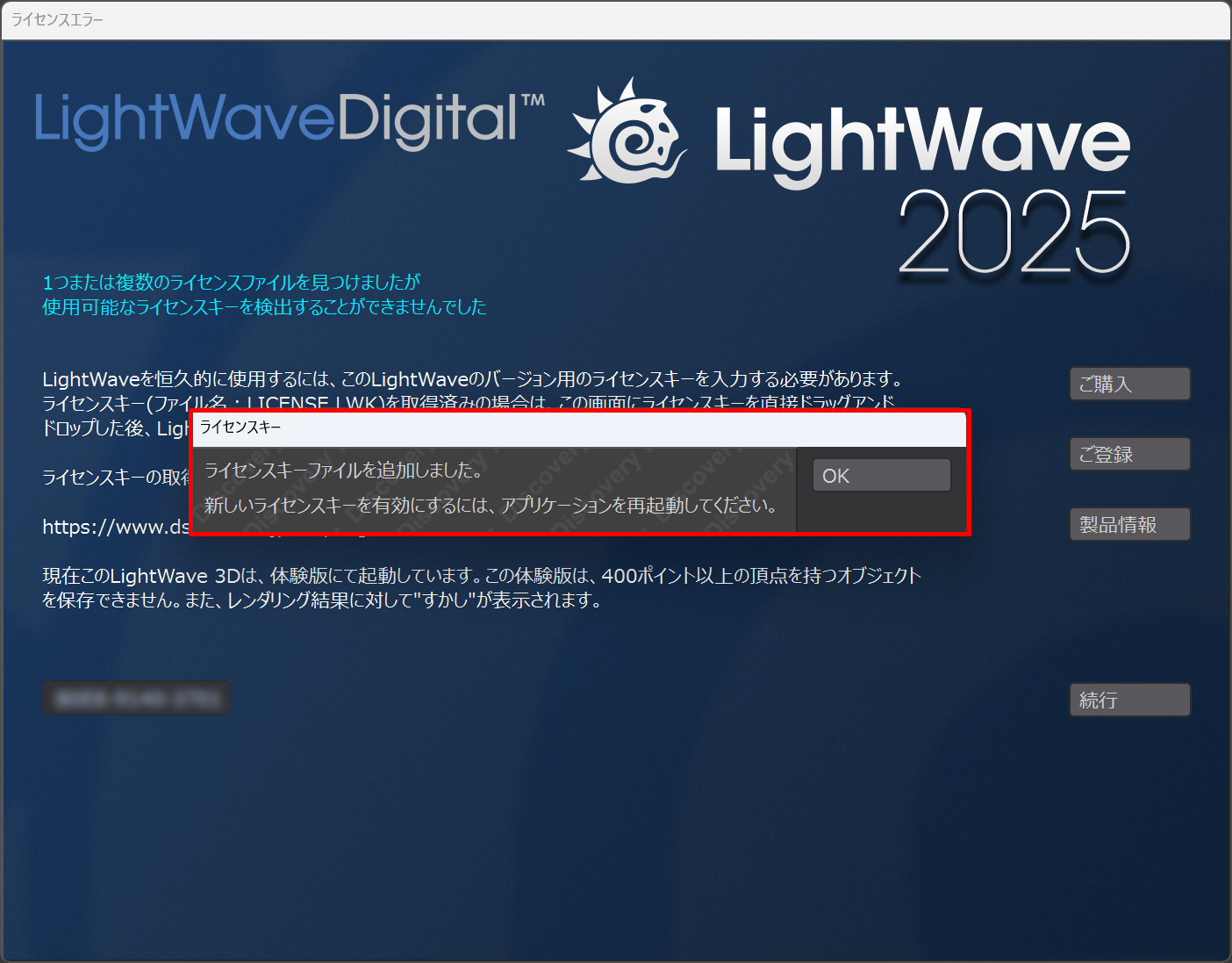The height and width of the screenshot is (963, 1232).
Task: Click the ライセンスキー dialog title bar
Action: [579, 428]
